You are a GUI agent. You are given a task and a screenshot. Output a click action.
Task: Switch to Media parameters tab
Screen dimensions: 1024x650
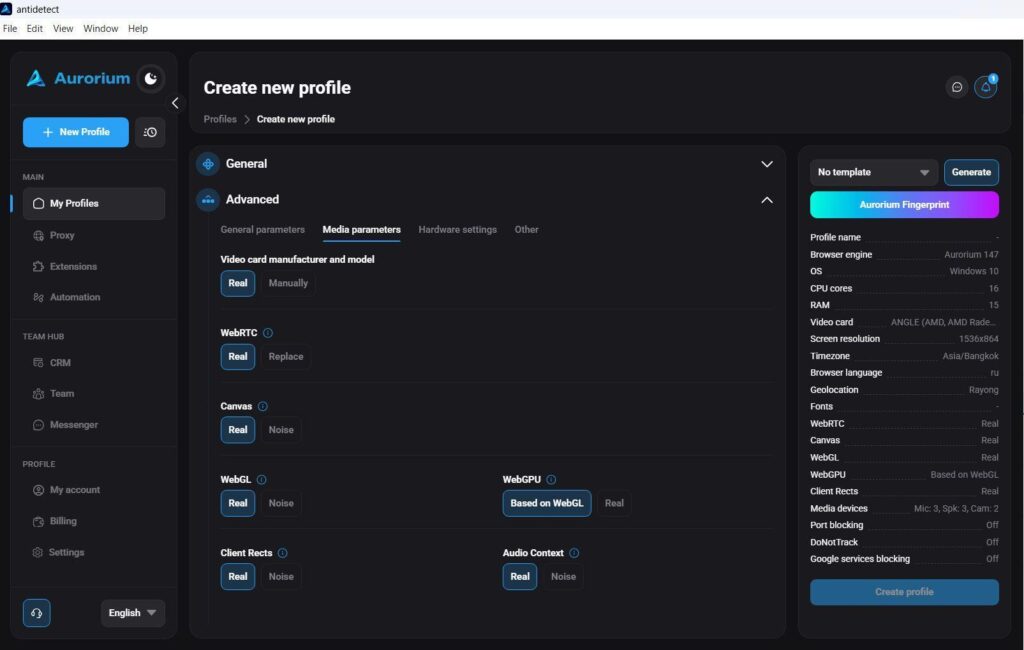(361, 230)
